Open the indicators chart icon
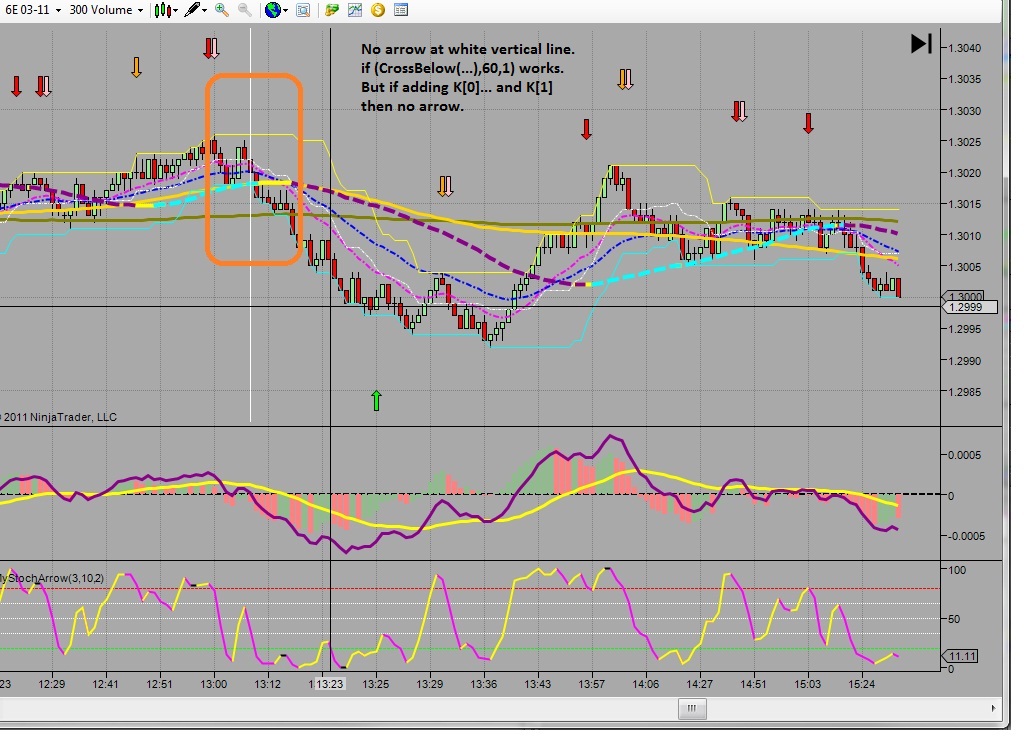This screenshot has width=1026, height=744. 355,10
